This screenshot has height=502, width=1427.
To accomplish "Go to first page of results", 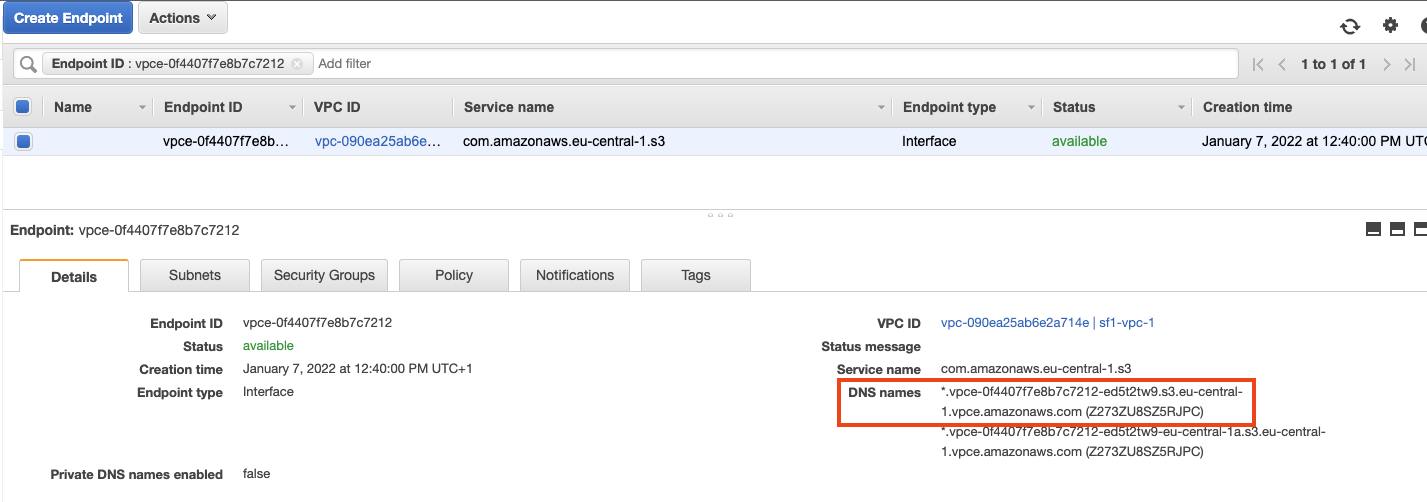I will pyautogui.click(x=1258, y=64).
